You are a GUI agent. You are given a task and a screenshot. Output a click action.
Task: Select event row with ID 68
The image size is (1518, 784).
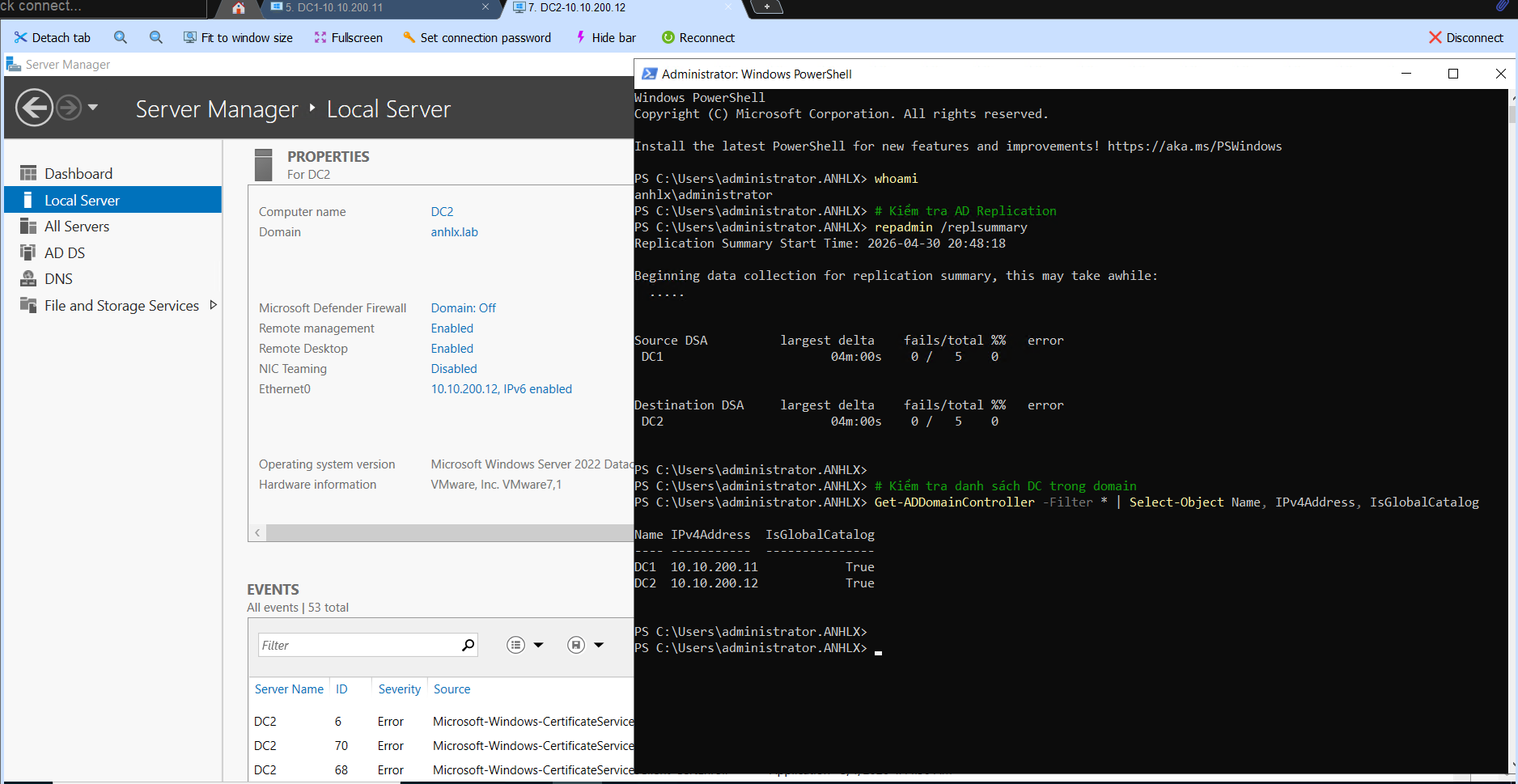(x=441, y=769)
